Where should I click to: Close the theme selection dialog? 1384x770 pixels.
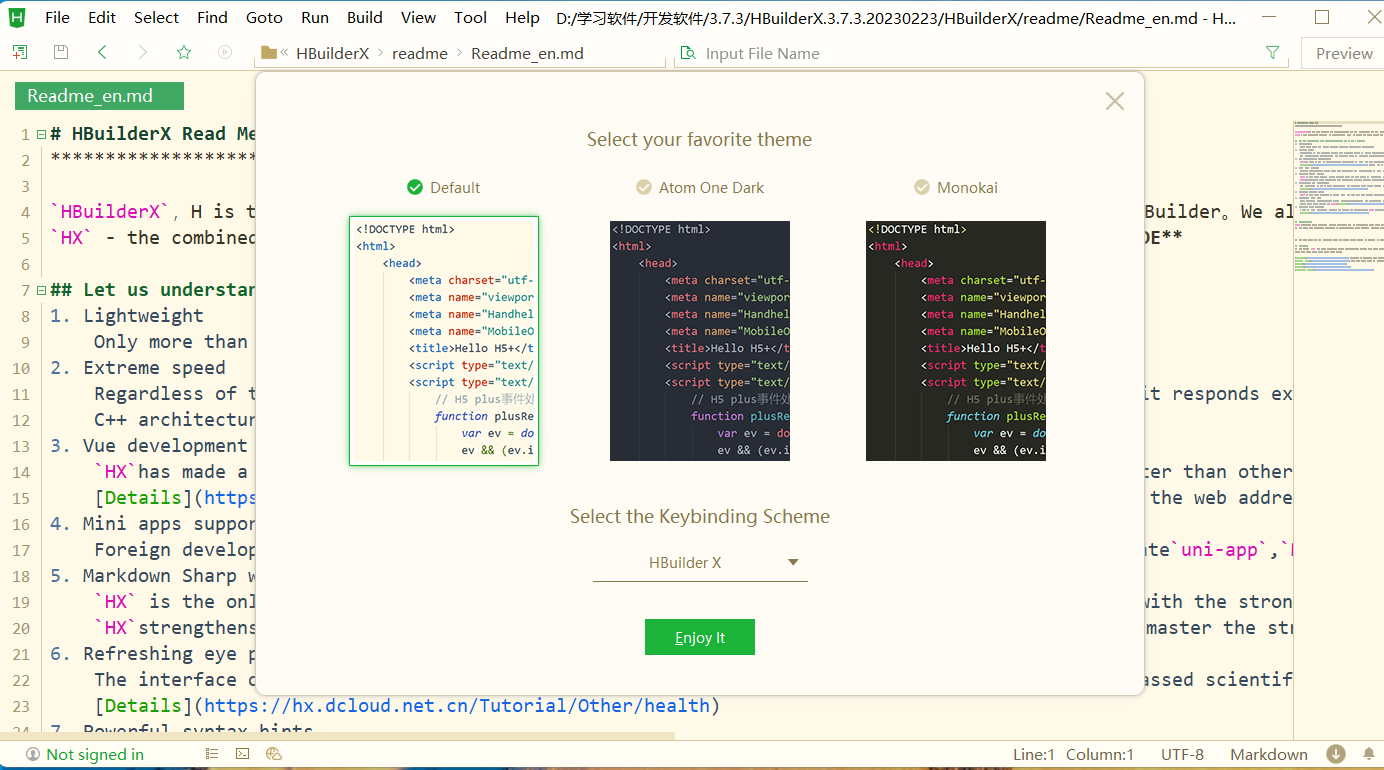coord(1115,100)
